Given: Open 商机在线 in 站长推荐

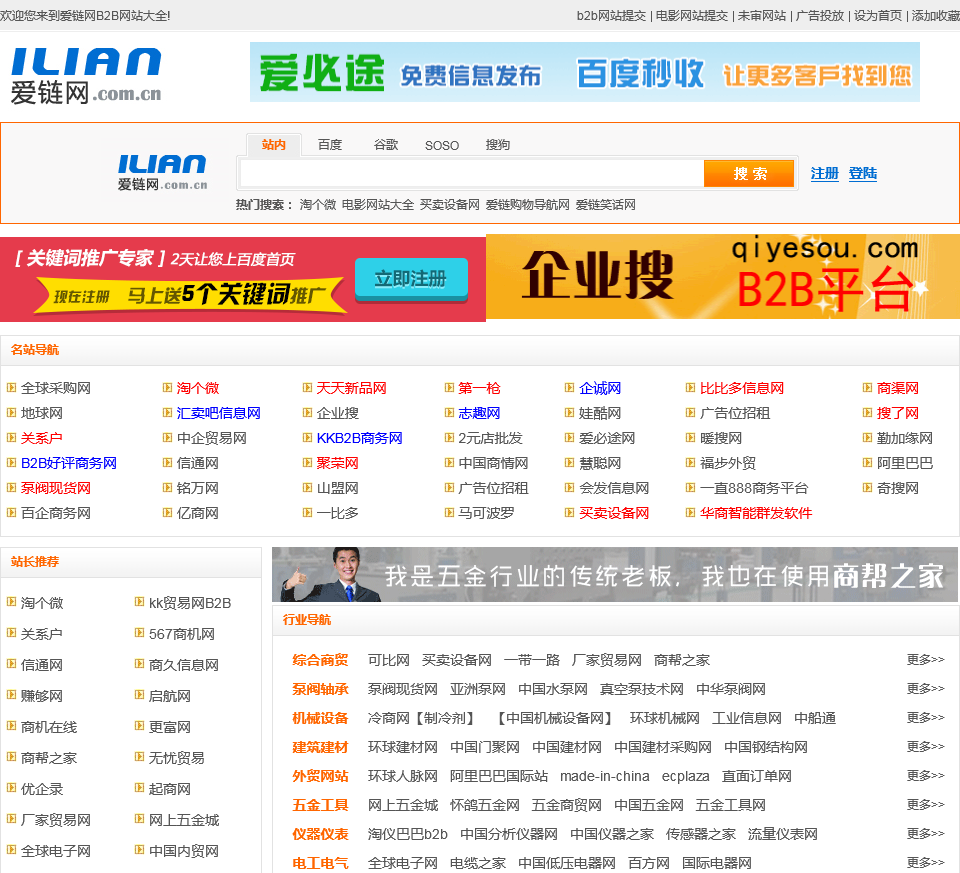Looking at the screenshot, I should (x=49, y=727).
